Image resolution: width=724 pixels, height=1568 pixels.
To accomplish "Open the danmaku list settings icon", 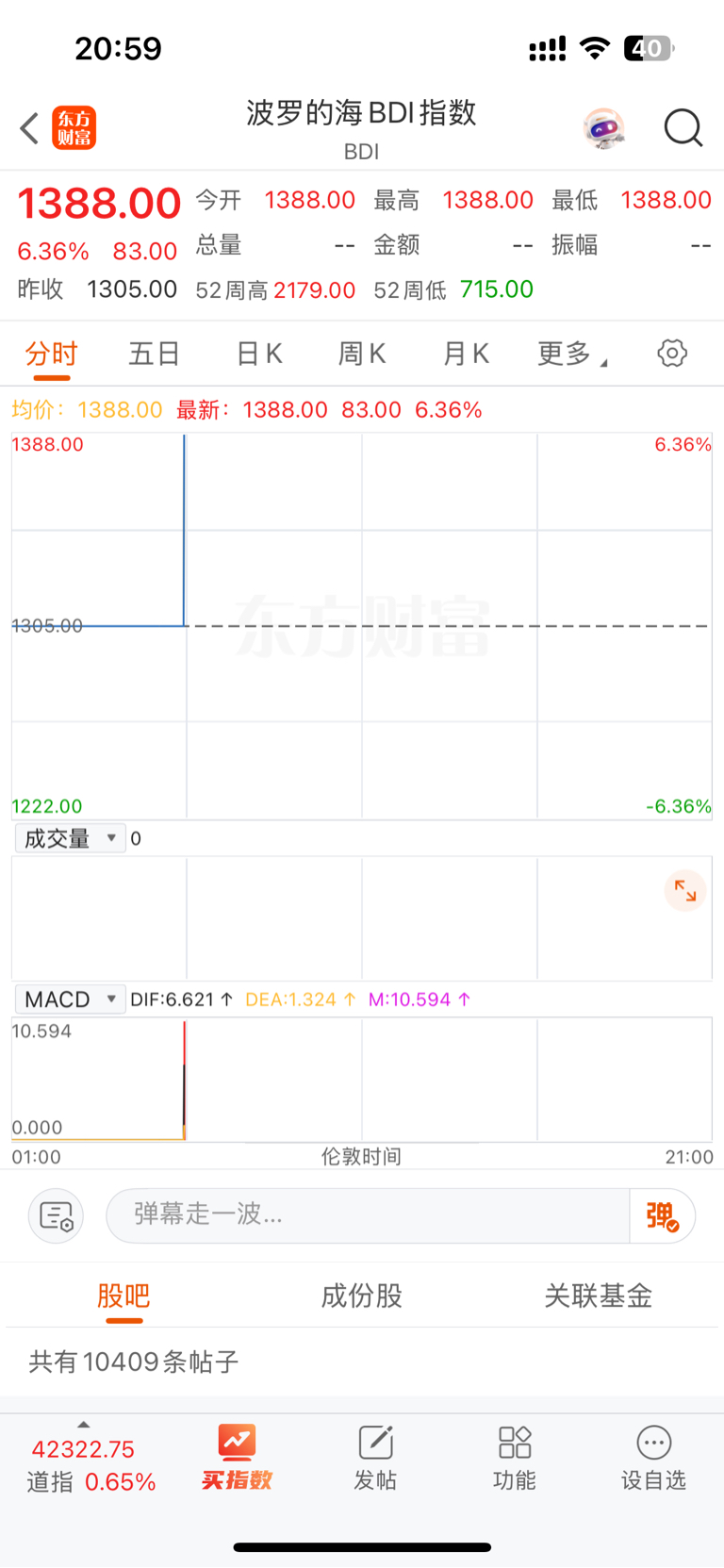I will 57,1216.
